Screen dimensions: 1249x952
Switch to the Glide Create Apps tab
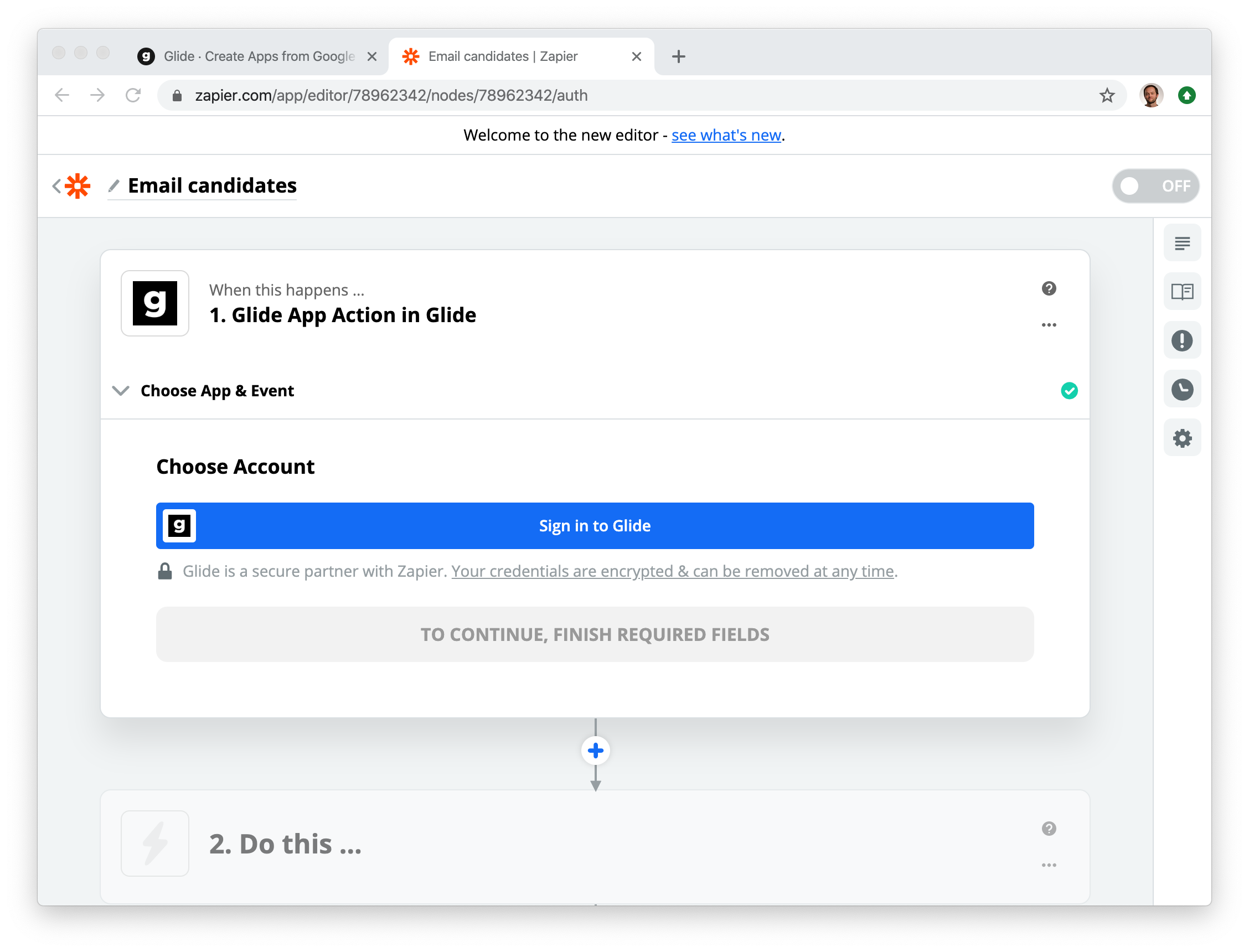(258, 56)
